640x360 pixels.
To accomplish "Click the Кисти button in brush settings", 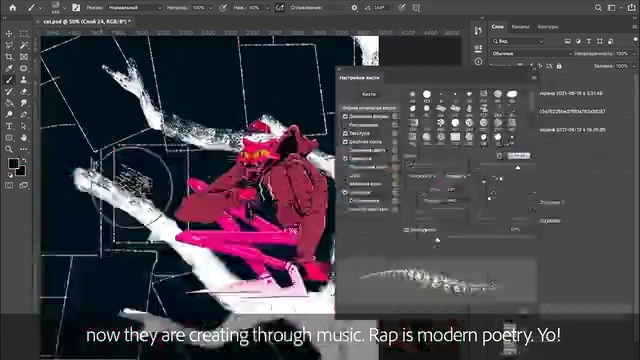I will [369, 94].
